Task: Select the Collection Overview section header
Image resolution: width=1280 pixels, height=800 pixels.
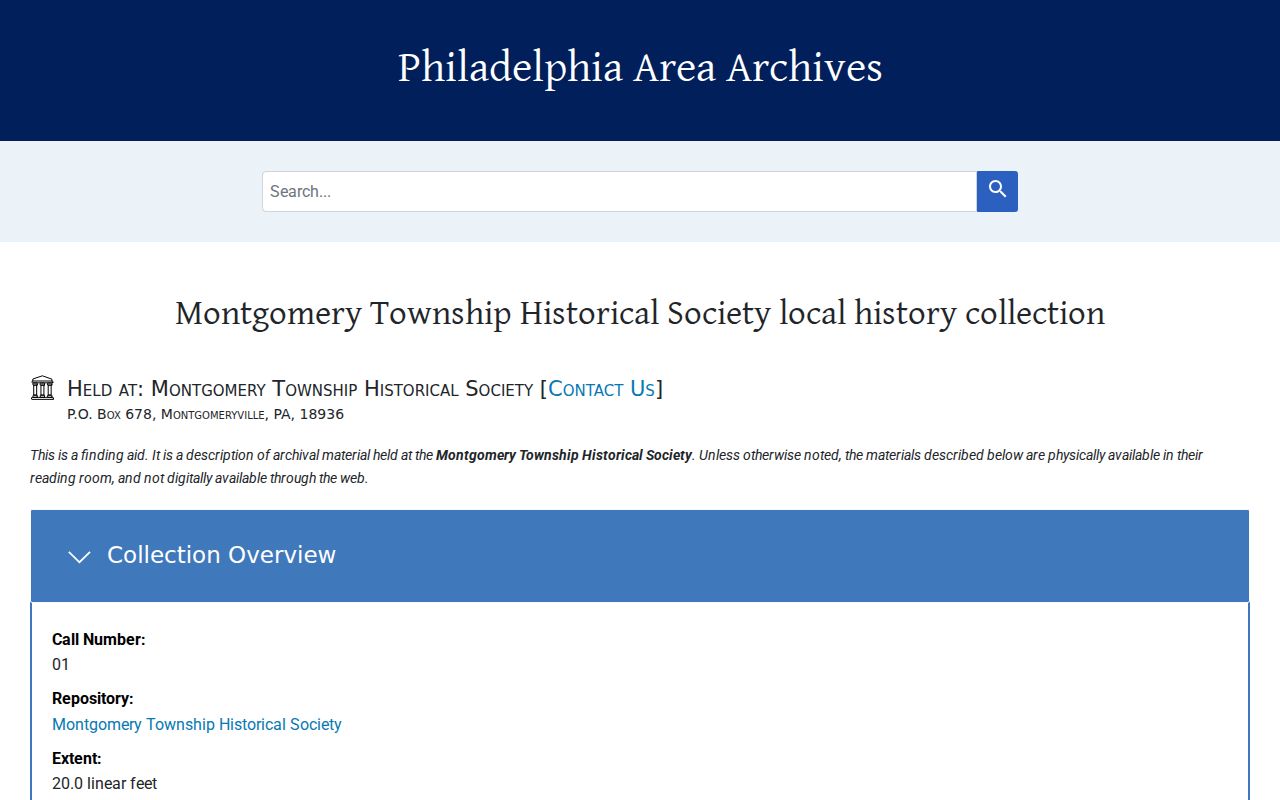Action: point(640,556)
